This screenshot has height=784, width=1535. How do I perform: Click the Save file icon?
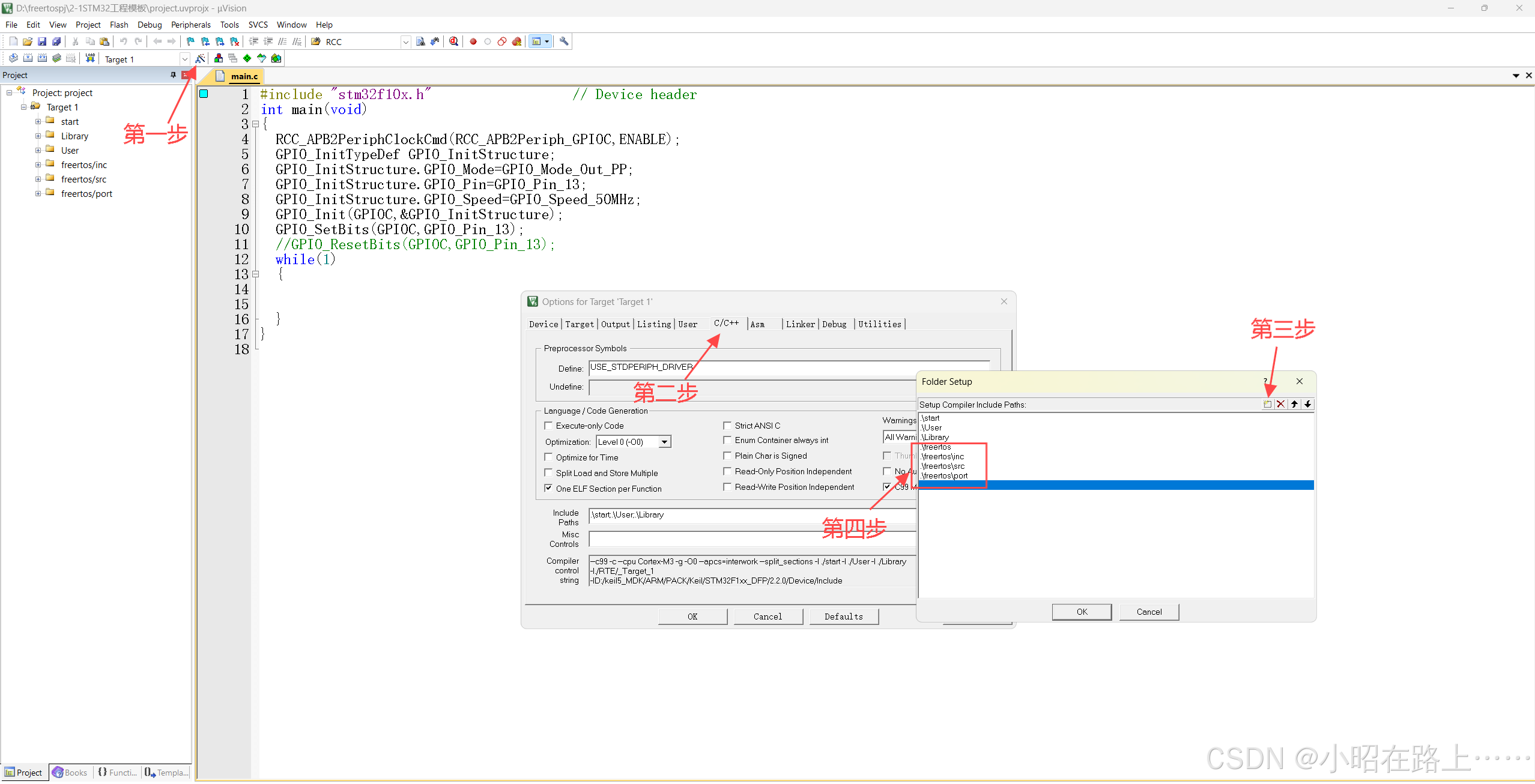42,41
